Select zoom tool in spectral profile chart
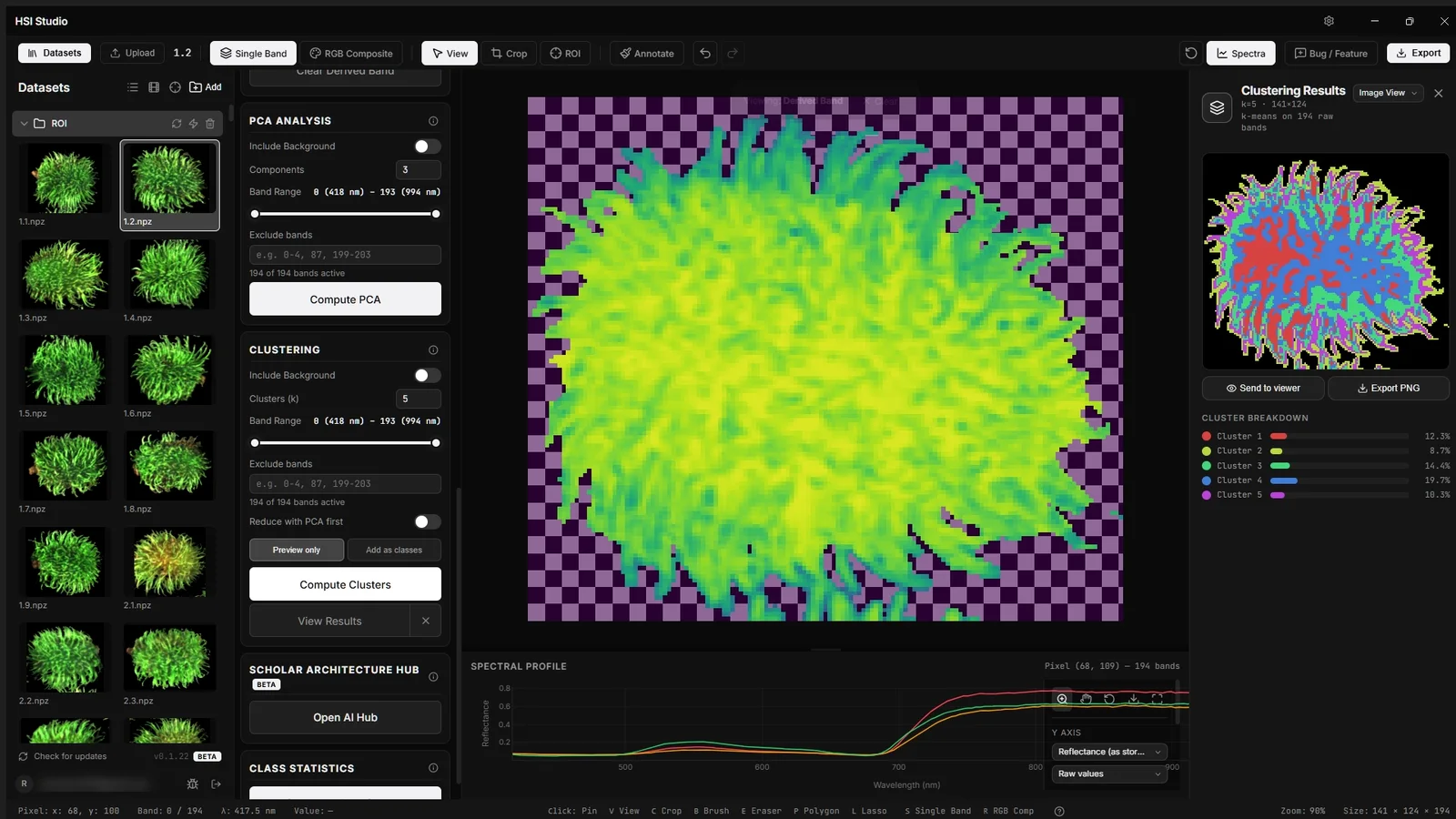Image resolution: width=1456 pixels, height=819 pixels. click(x=1062, y=699)
